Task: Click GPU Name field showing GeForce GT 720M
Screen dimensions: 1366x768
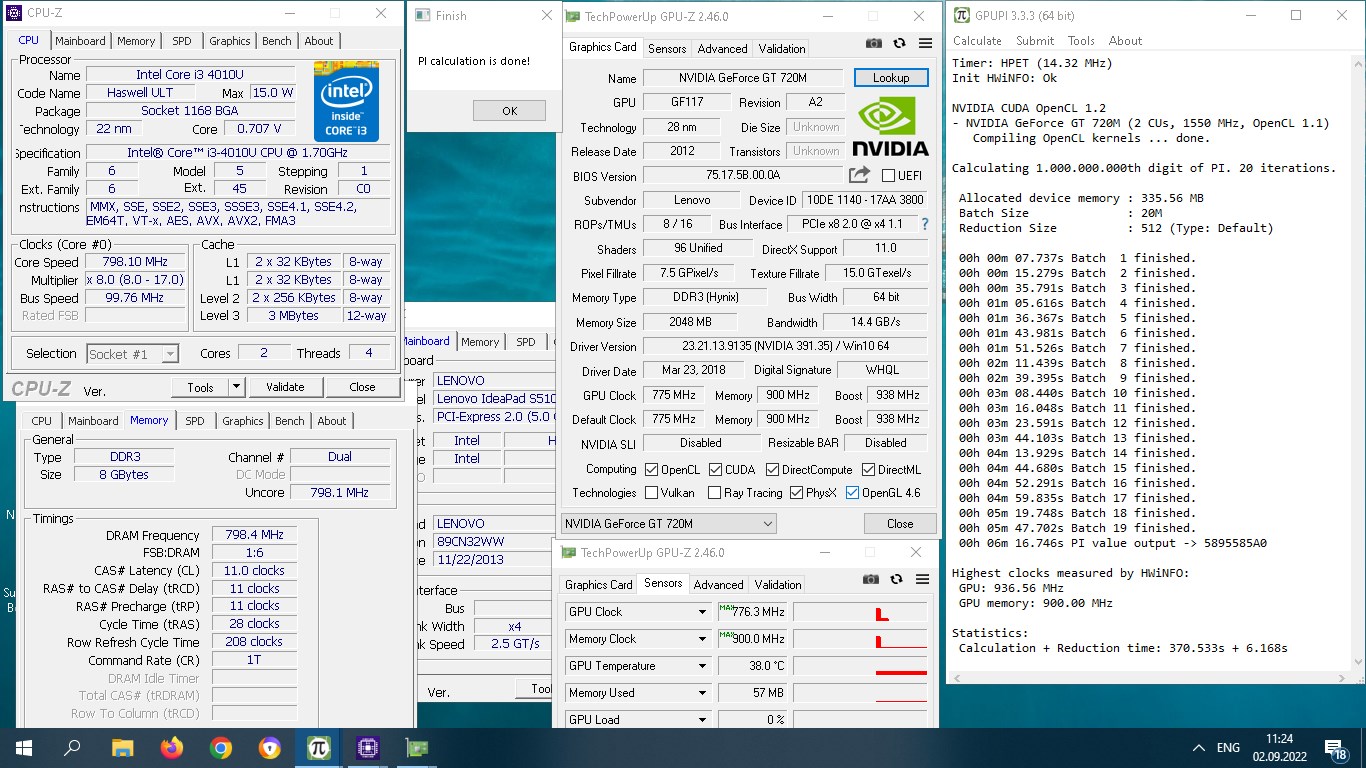Action: [x=744, y=78]
